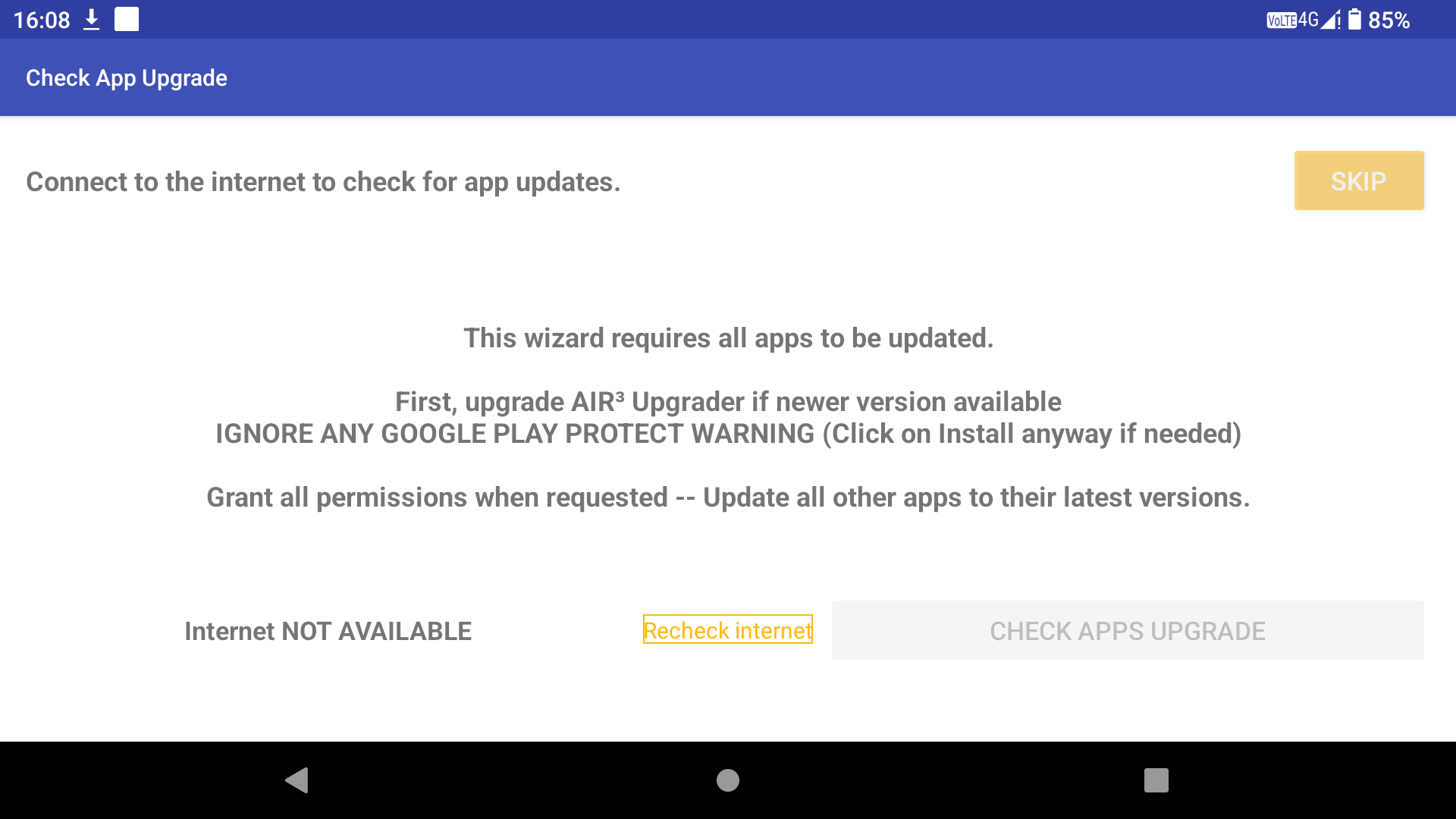
Task: Tap the download arrow status icon
Action: pyautogui.click(x=92, y=20)
